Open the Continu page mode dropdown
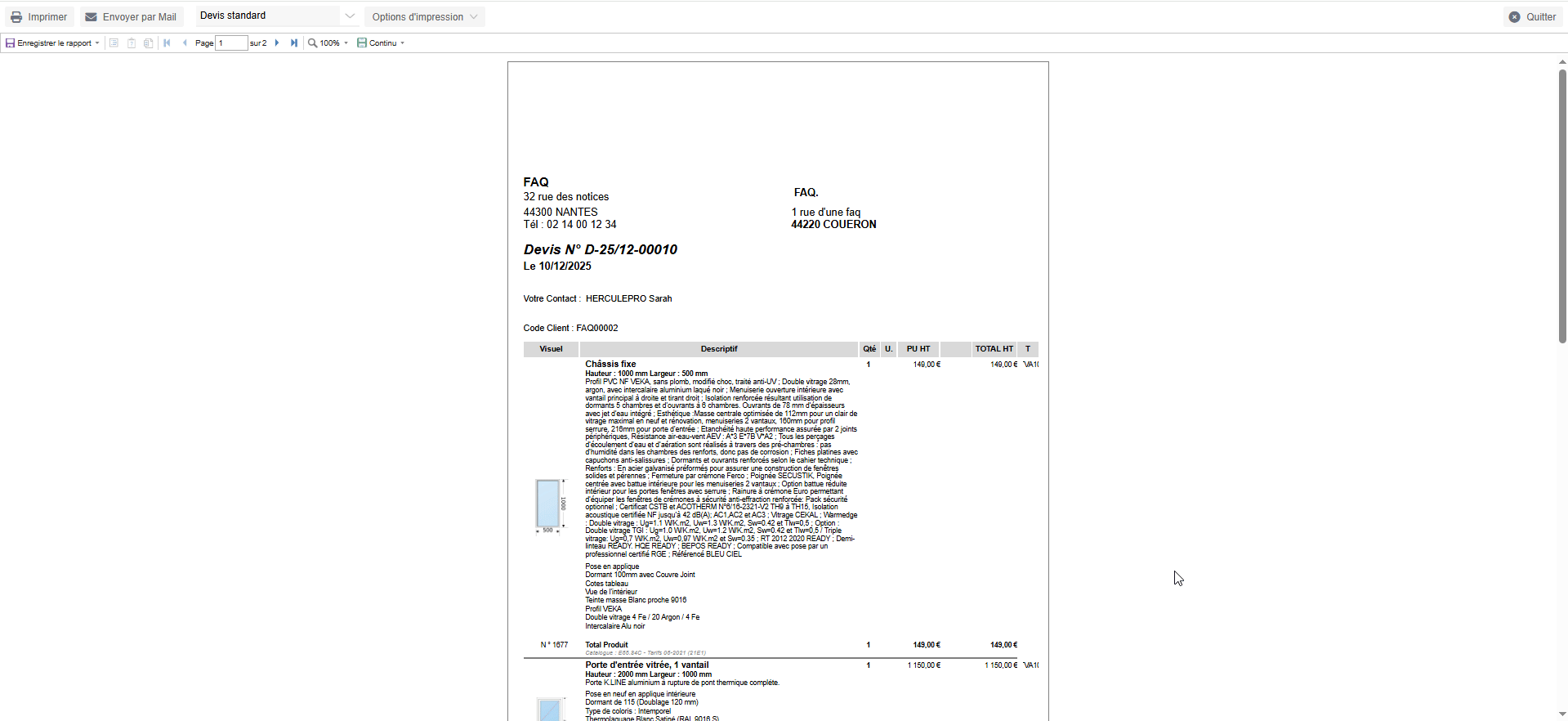This screenshot has width=1568, height=721. coord(381,43)
